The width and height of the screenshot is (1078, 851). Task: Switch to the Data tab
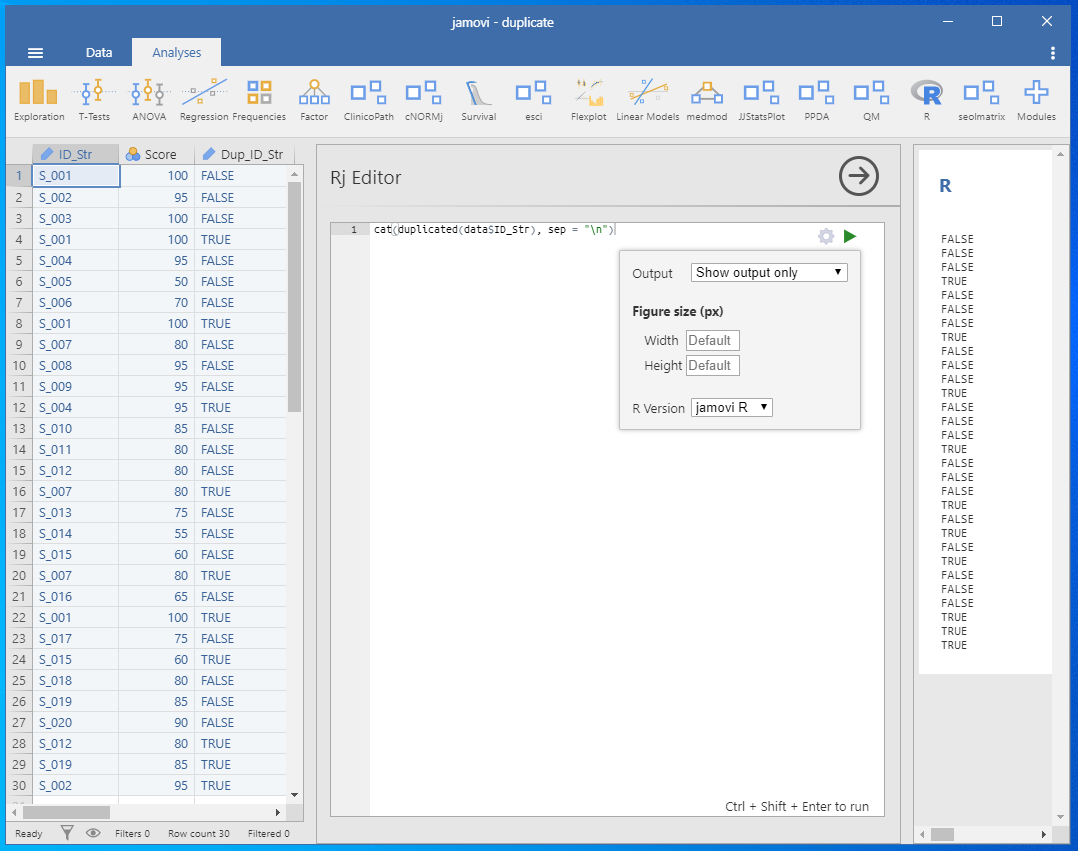99,52
